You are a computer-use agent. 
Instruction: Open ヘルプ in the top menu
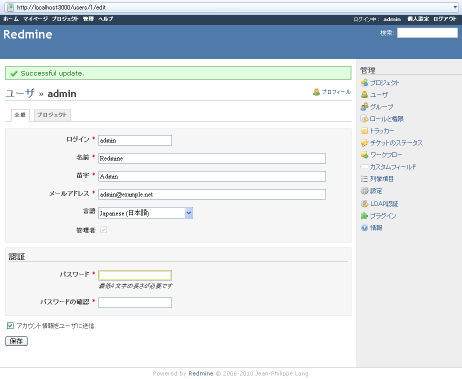coord(105,19)
